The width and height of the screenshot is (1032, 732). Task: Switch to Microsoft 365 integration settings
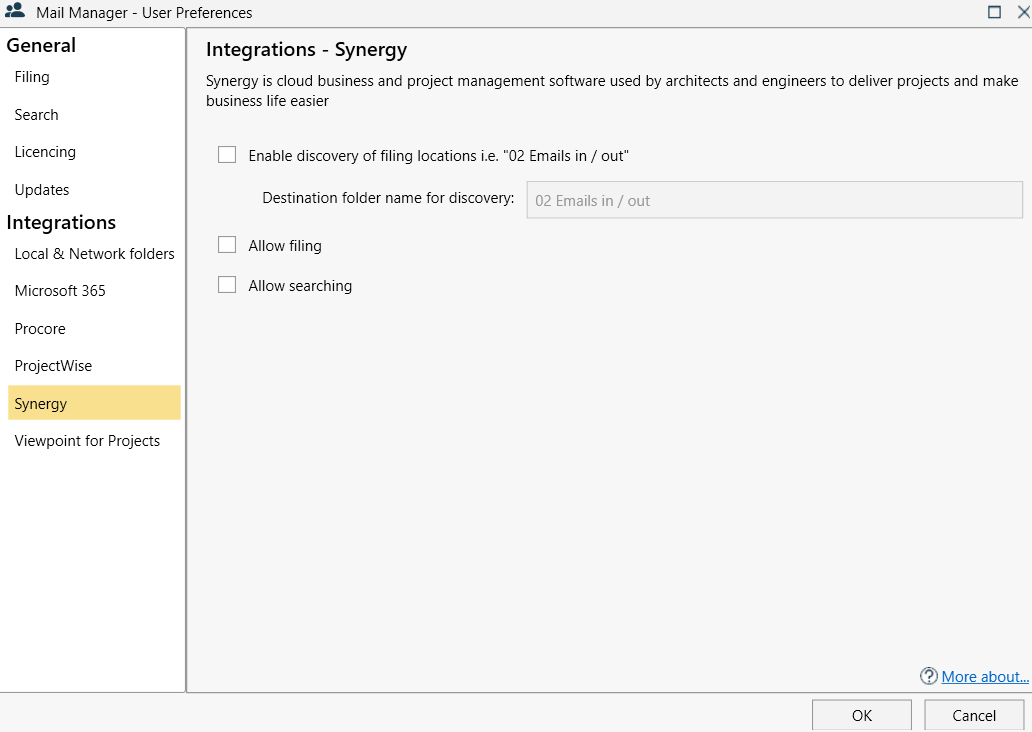tap(60, 291)
